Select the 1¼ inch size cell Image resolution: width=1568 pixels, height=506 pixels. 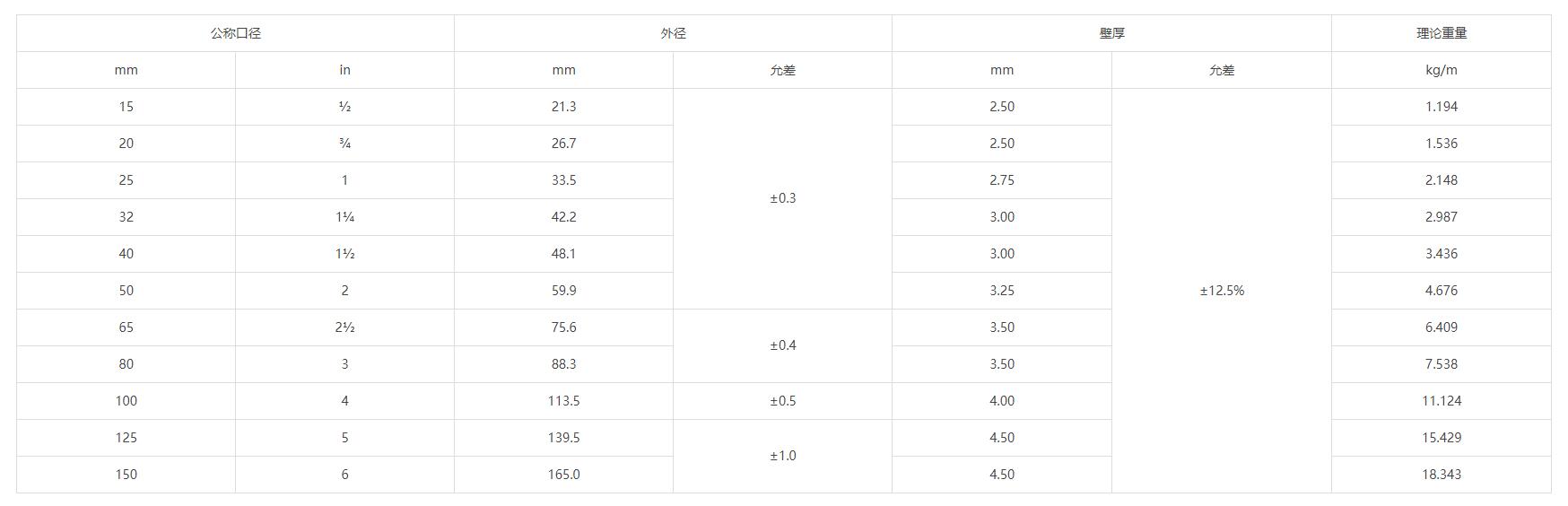[344, 217]
